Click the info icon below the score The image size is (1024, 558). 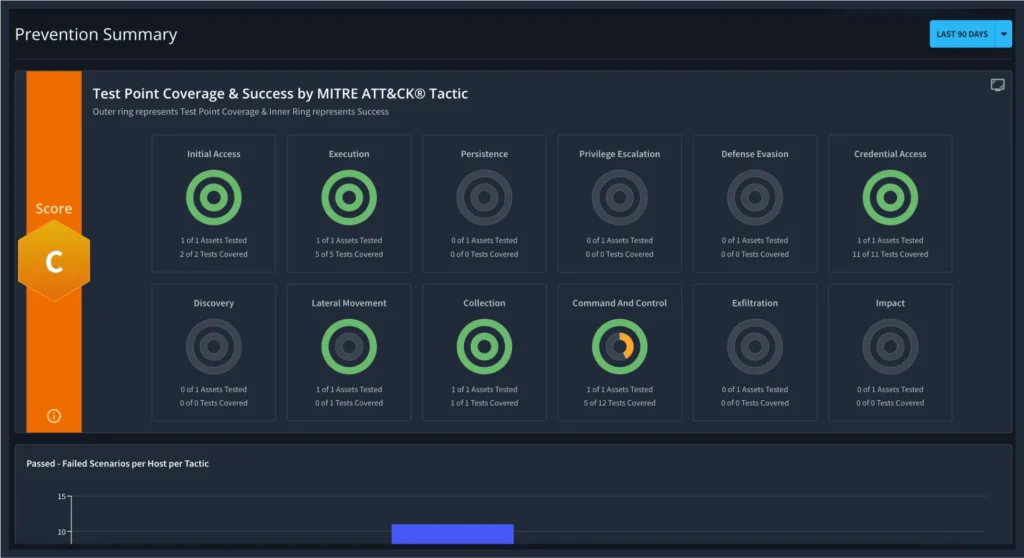pyautogui.click(x=54, y=416)
